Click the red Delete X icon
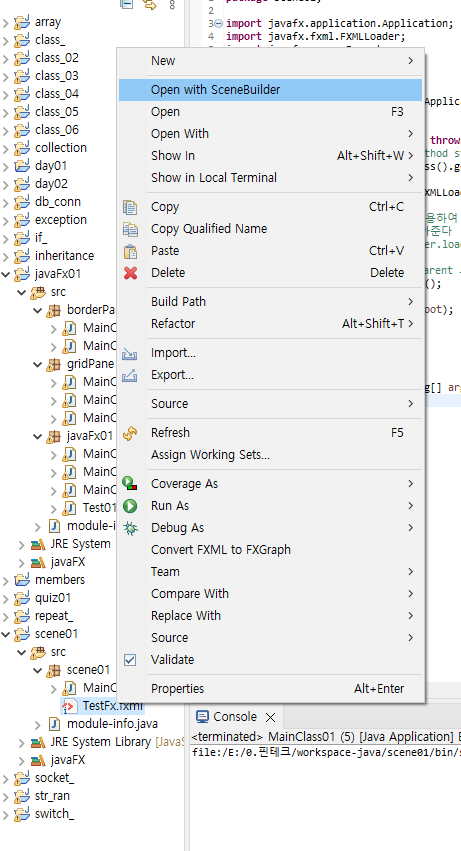This screenshot has height=851, width=461. [x=130, y=273]
